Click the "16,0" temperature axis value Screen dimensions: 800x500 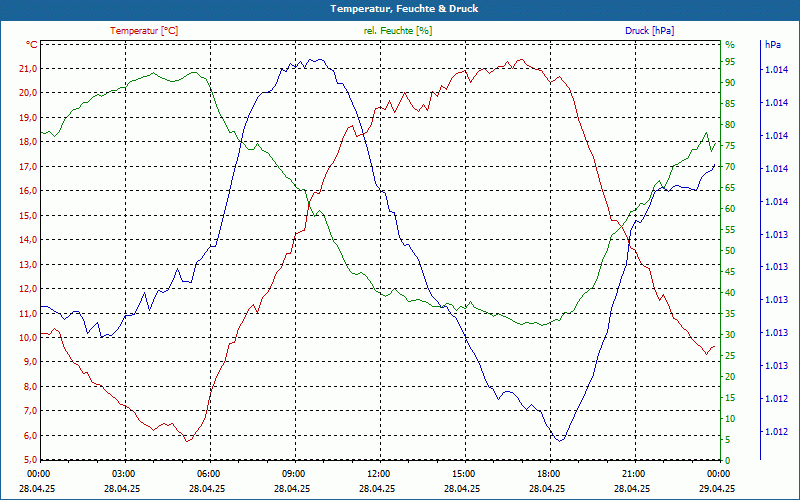click(x=28, y=191)
